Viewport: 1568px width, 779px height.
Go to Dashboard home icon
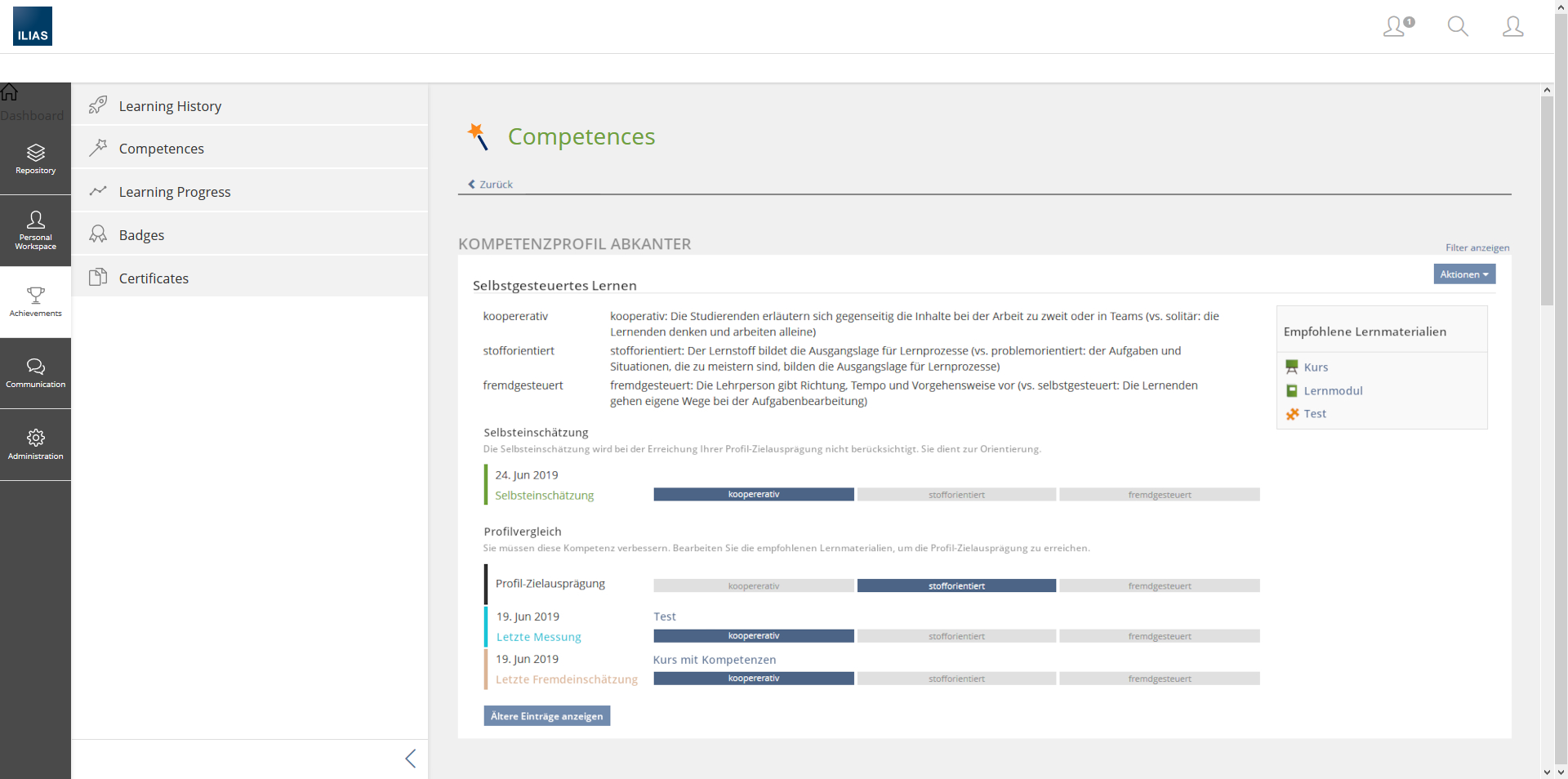click(x=11, y=93)
